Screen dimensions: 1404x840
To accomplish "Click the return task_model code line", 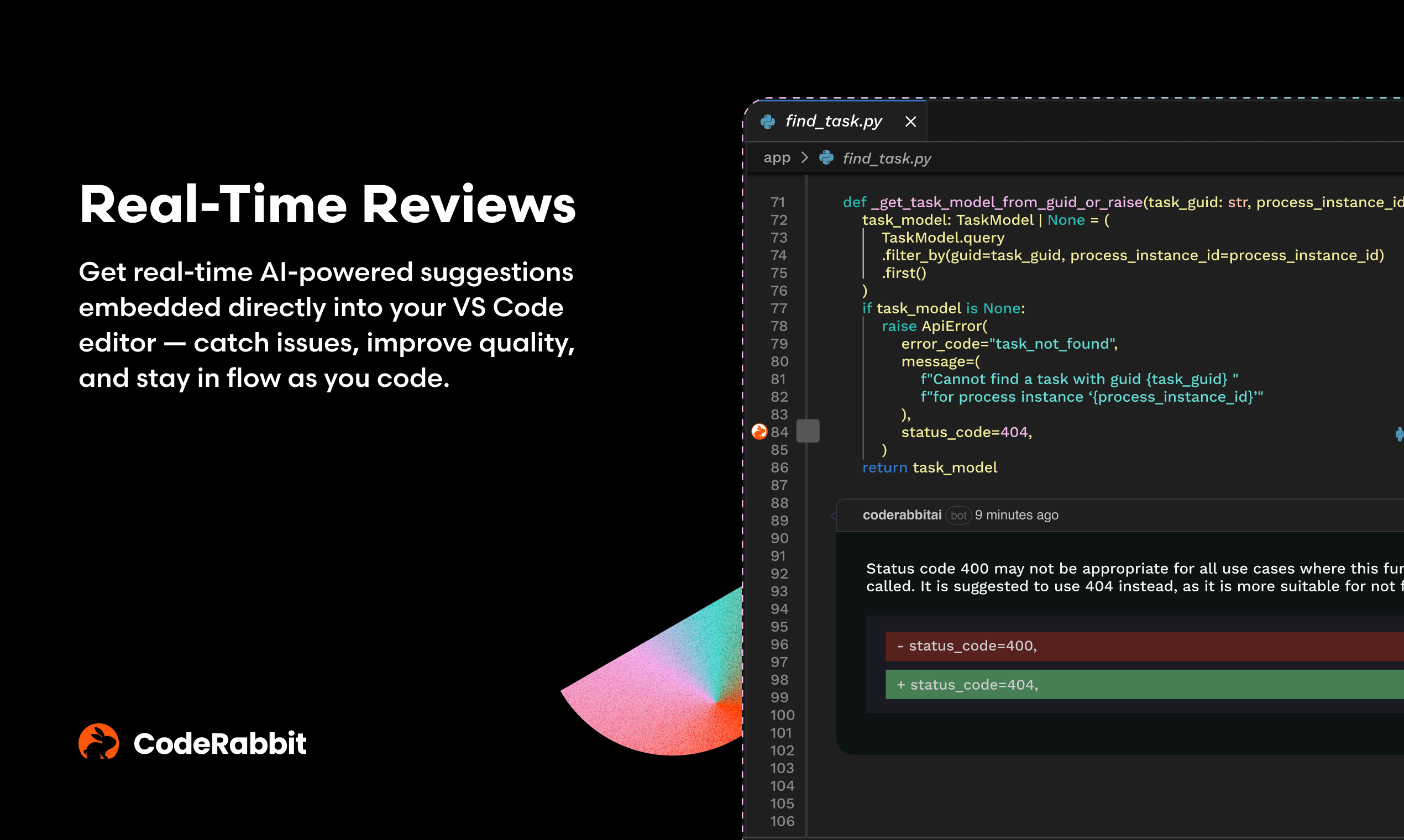I will (929, 468).
